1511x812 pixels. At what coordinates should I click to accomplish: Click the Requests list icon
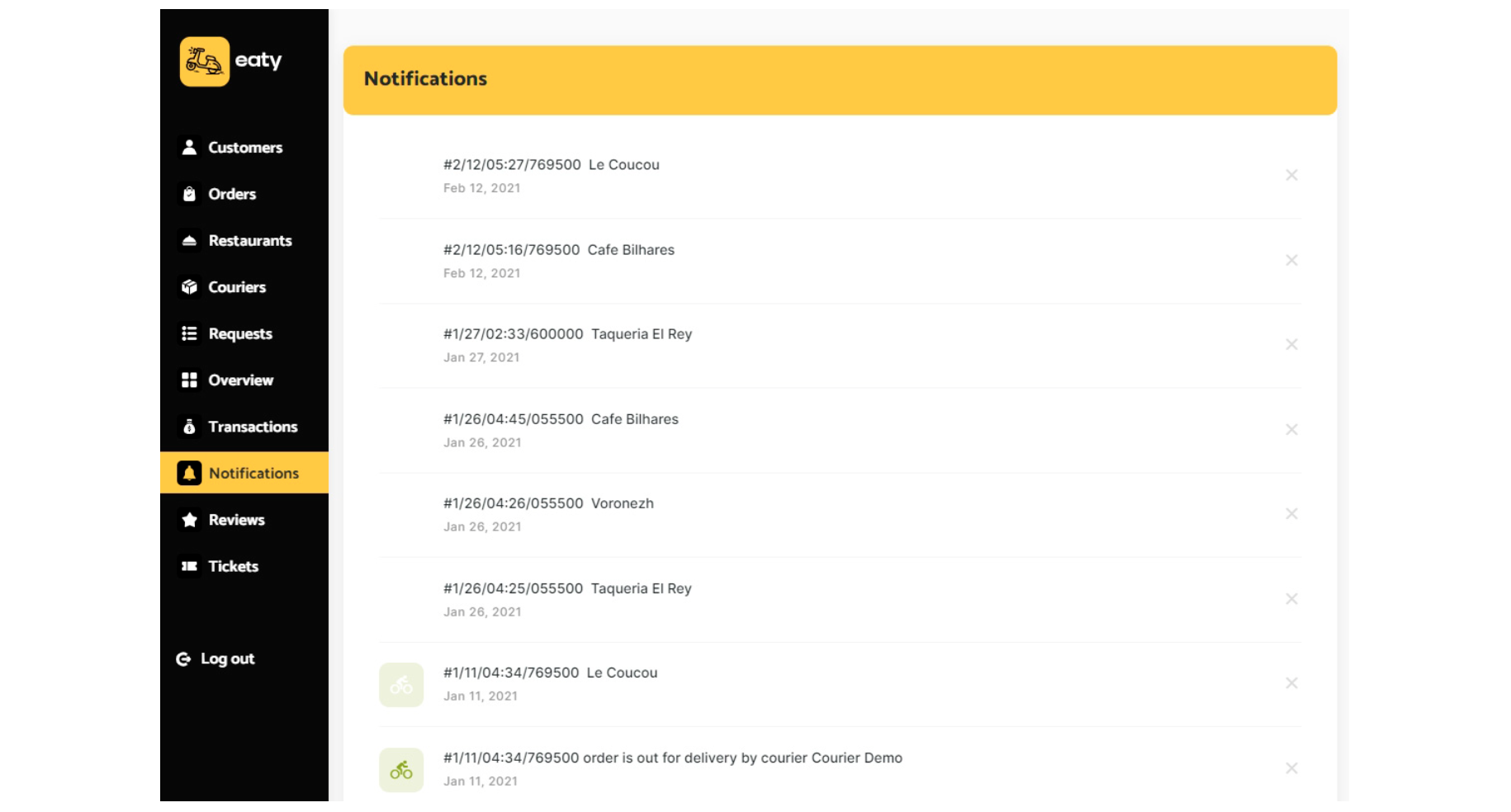189,333
